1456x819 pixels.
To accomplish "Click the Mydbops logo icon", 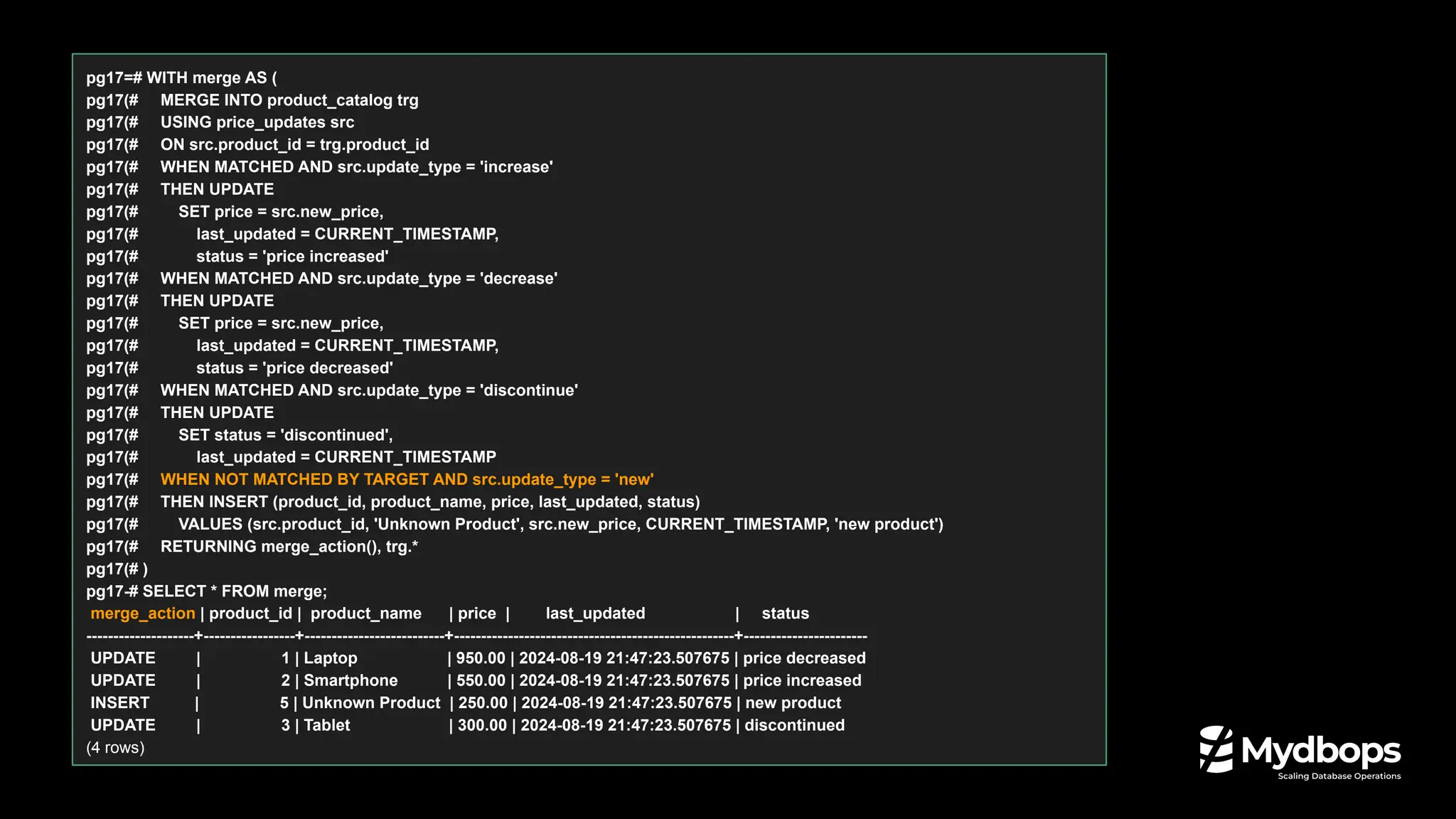I will [1216, 749].
